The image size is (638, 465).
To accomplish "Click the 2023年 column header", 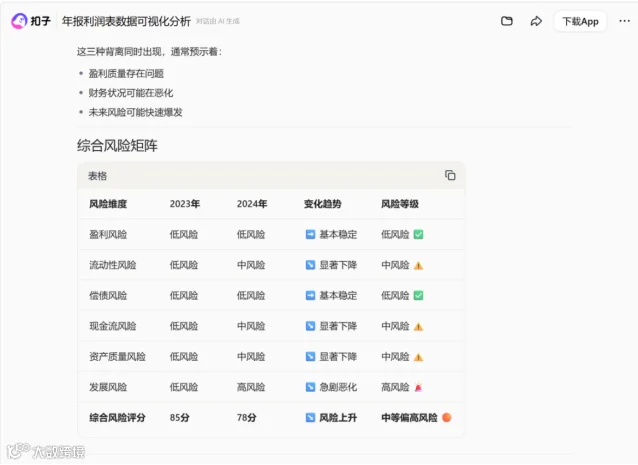I will pos(184,204).
